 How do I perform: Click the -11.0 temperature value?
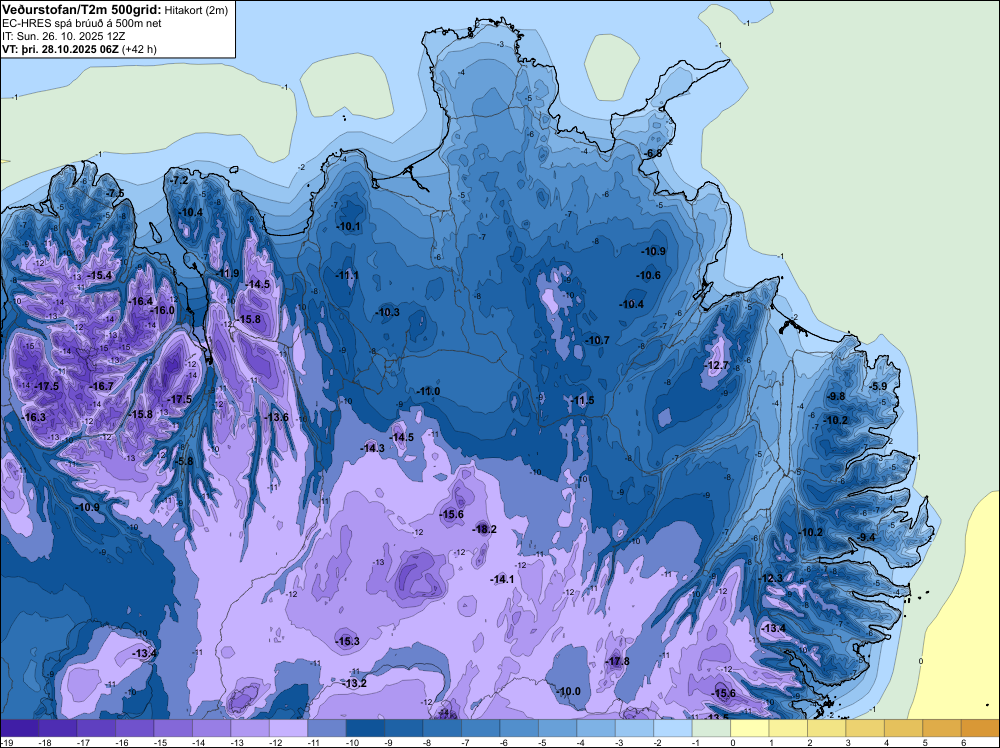[x=428, y=391]
